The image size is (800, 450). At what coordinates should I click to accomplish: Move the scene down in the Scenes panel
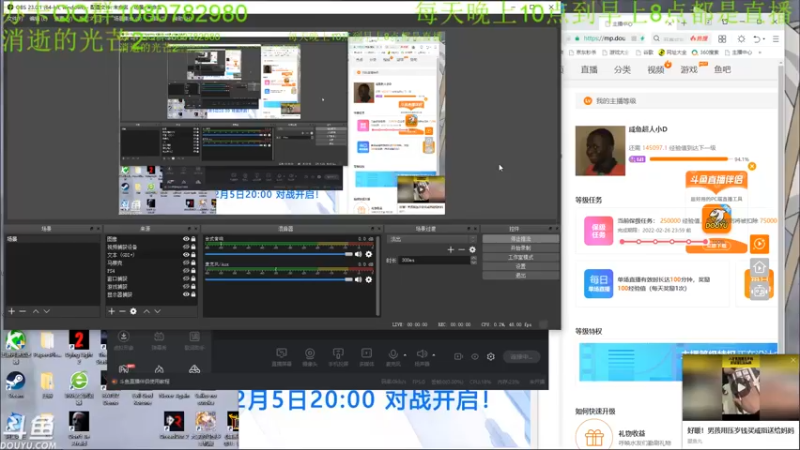46,311
